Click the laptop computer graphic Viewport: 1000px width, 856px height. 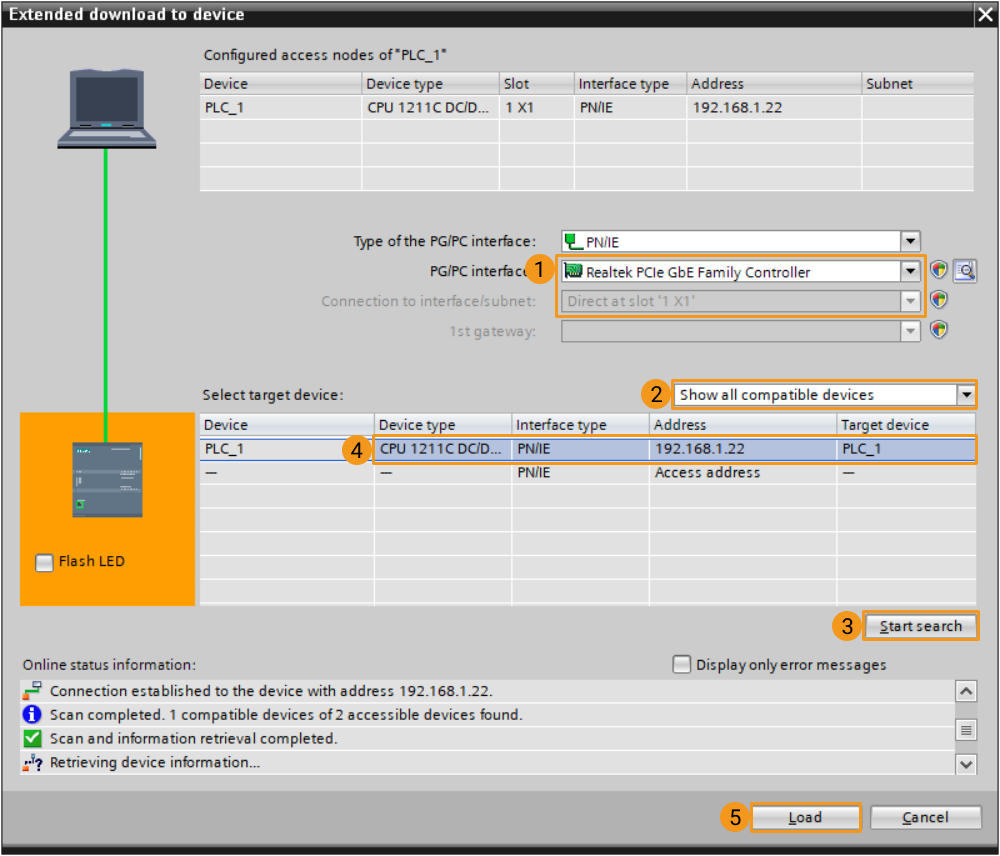[x=106, y=110]
